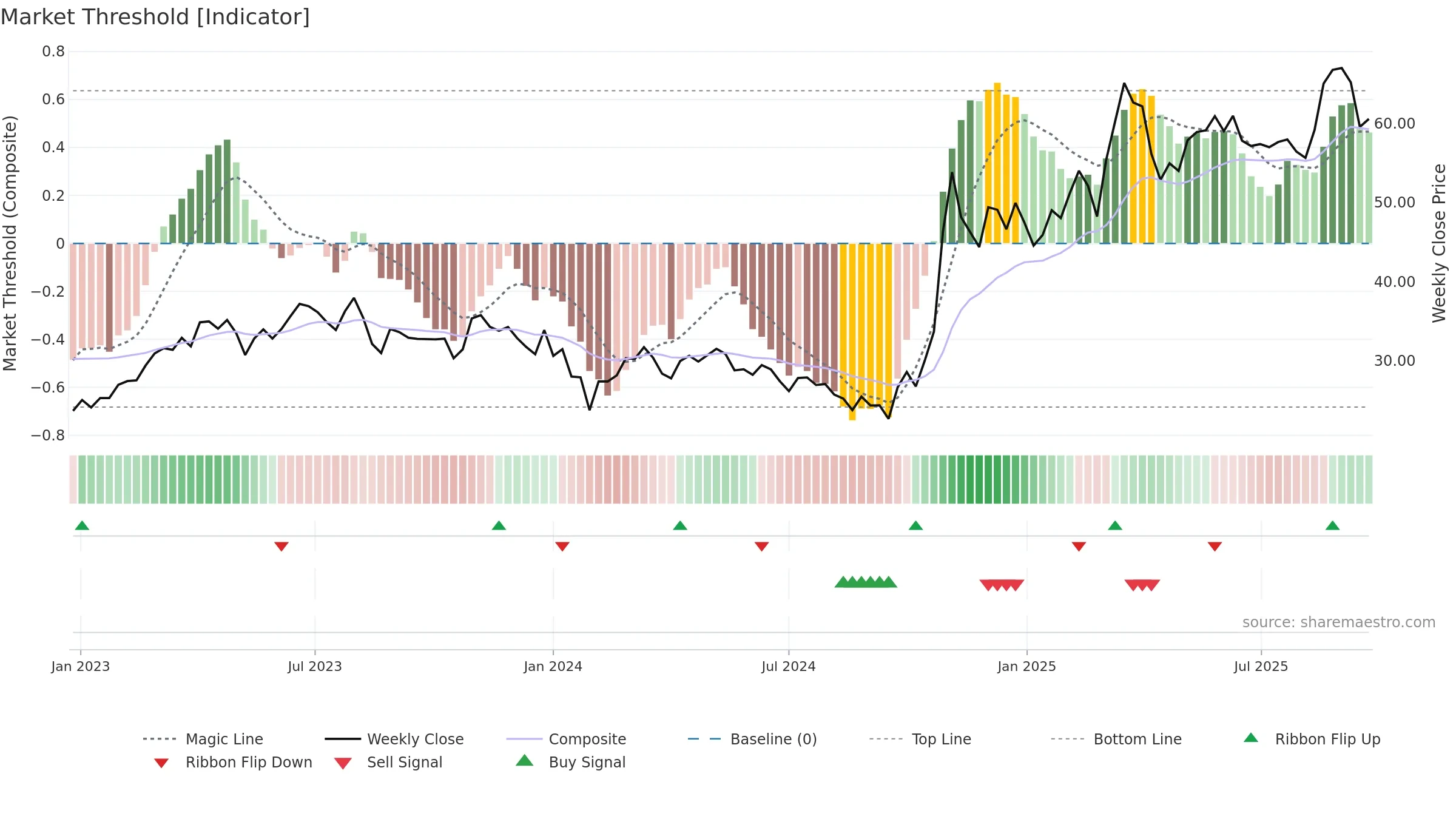Click the Market Threshold [Indicator] chart title

[x=155, y=17]
